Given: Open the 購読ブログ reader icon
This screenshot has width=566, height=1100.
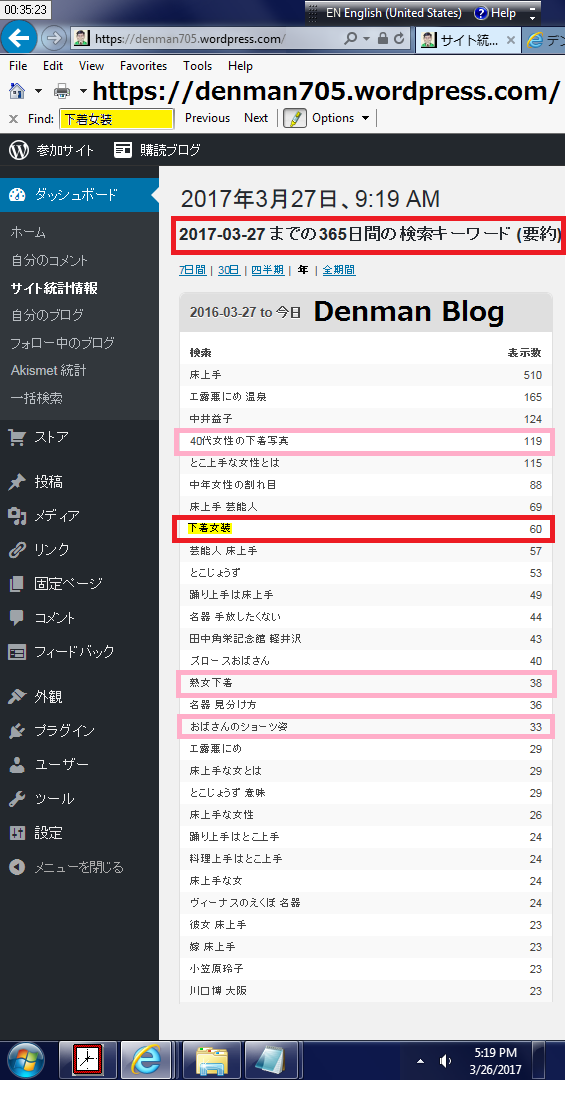Looking at the screenshot, I should [123, 149].
